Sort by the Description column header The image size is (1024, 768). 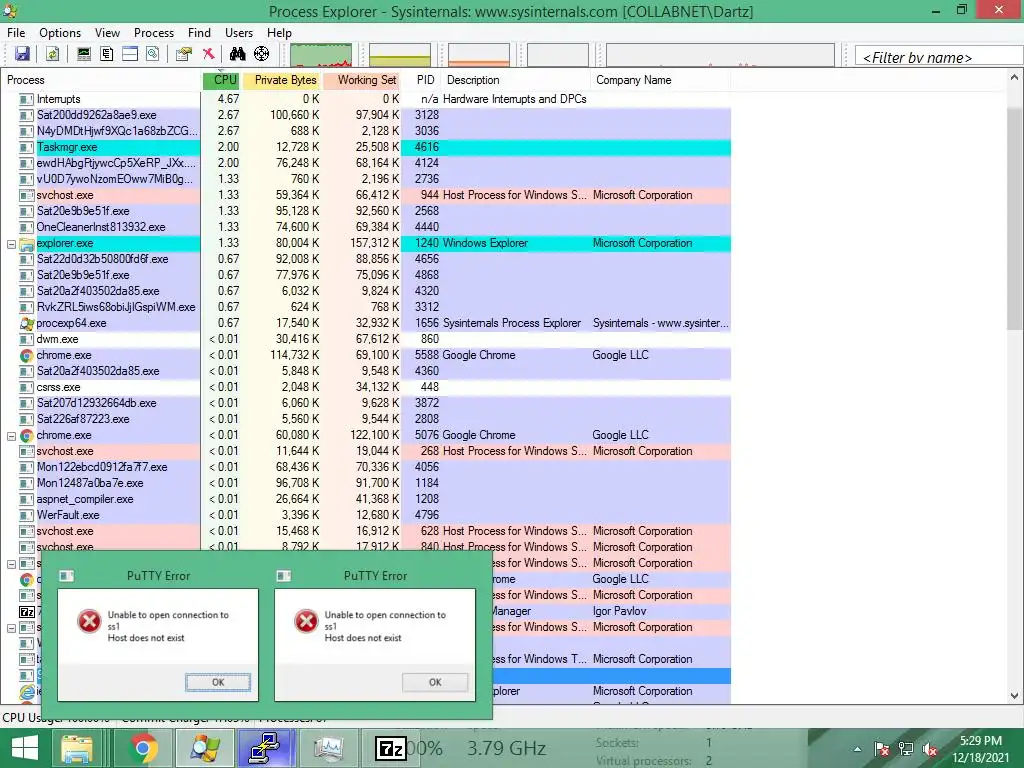(x=516, y=80)
